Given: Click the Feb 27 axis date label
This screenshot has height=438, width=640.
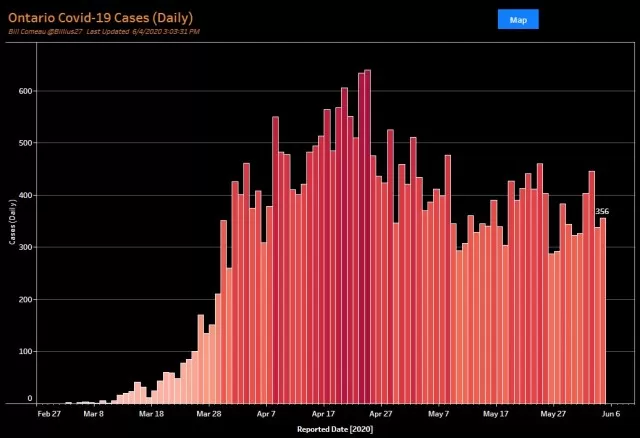Looking at the screenshot, I should click(x=49, y=414).
